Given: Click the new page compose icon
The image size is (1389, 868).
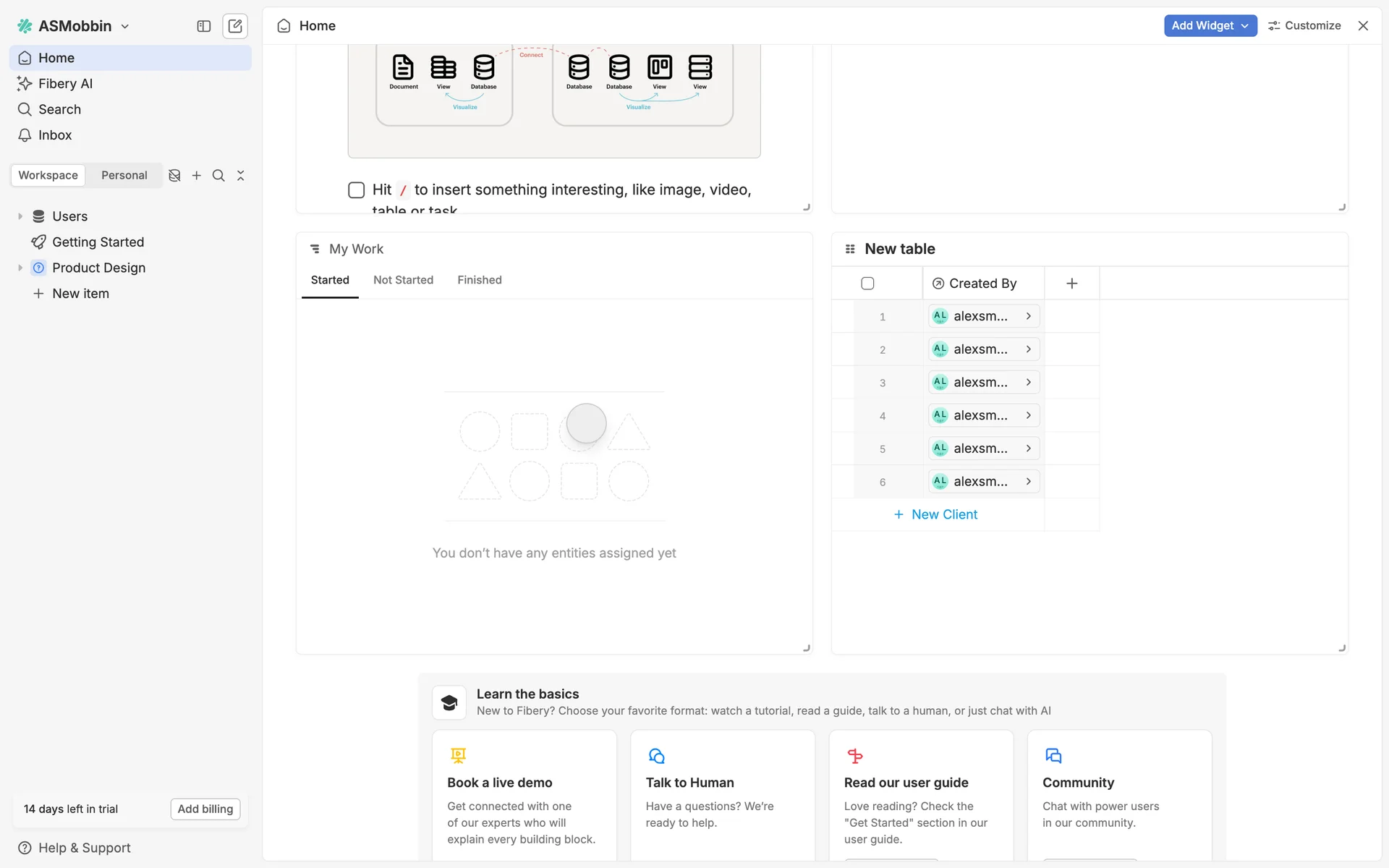Looking at the screenshot, I should tap(234, 26).
